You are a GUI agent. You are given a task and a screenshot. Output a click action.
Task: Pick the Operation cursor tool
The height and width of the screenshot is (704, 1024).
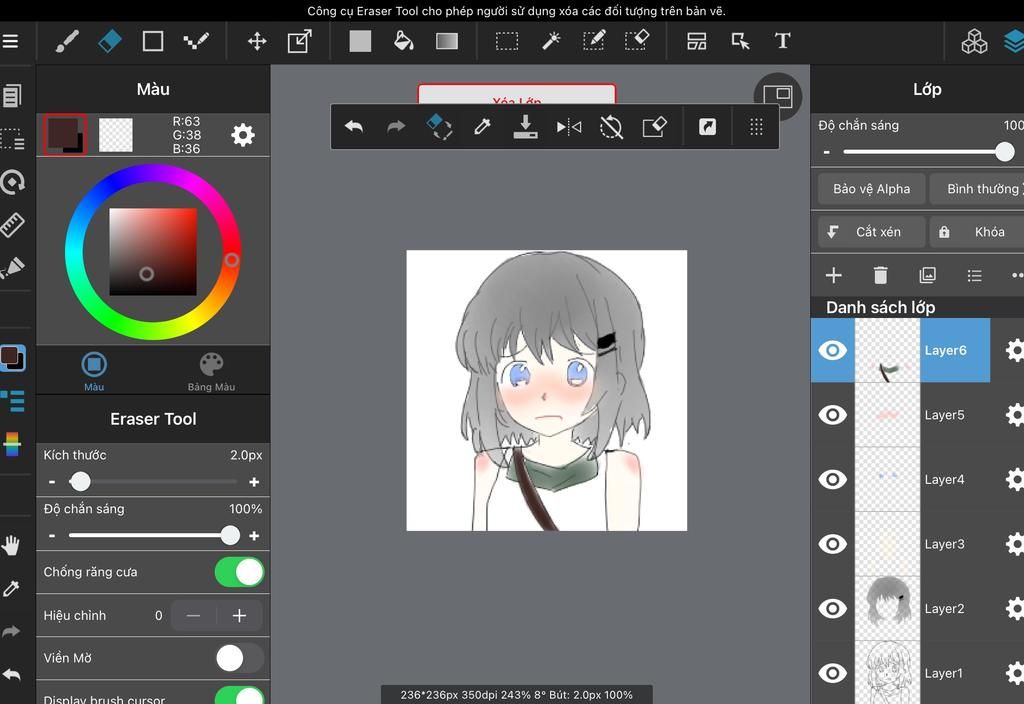pyautogui.click(x=740, y=41)
